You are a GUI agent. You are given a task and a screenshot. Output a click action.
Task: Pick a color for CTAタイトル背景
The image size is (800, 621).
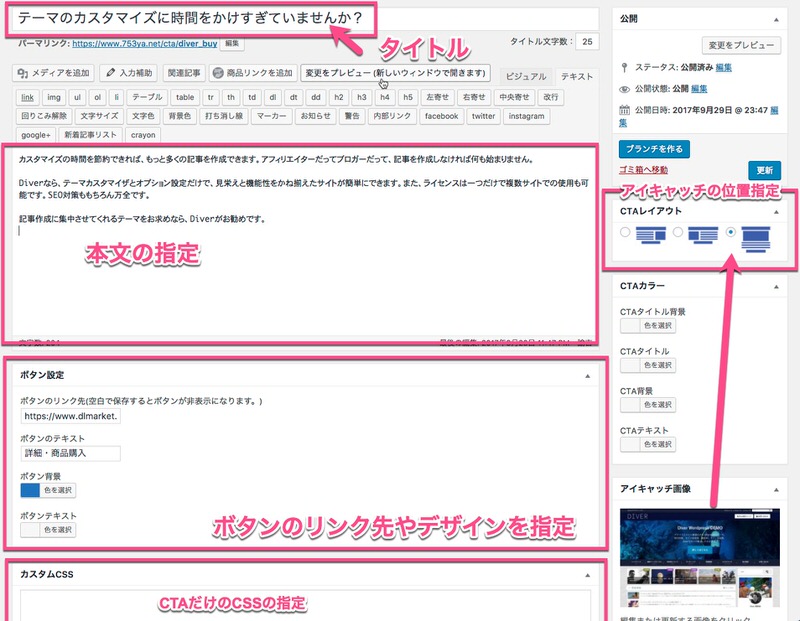click(648, 326)
